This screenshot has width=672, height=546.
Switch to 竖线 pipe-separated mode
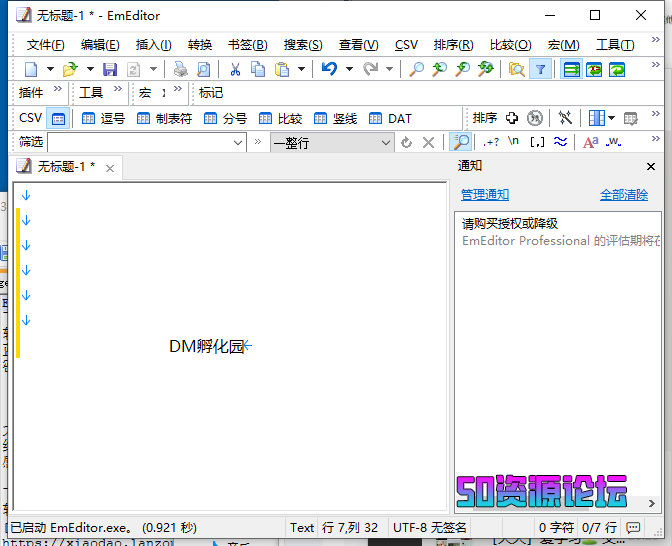[x=336, y=118]
